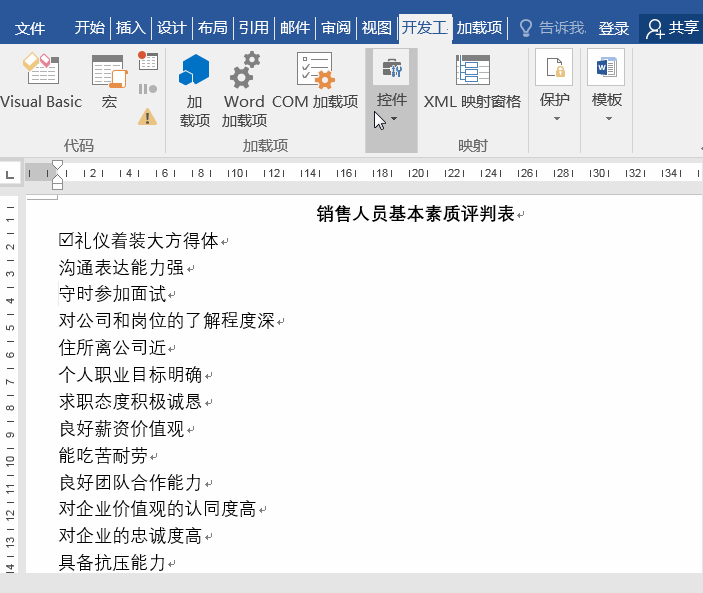Click the tab selector L button
The image size is (703, 593).
pyautogui.click(x=10, y=174)
